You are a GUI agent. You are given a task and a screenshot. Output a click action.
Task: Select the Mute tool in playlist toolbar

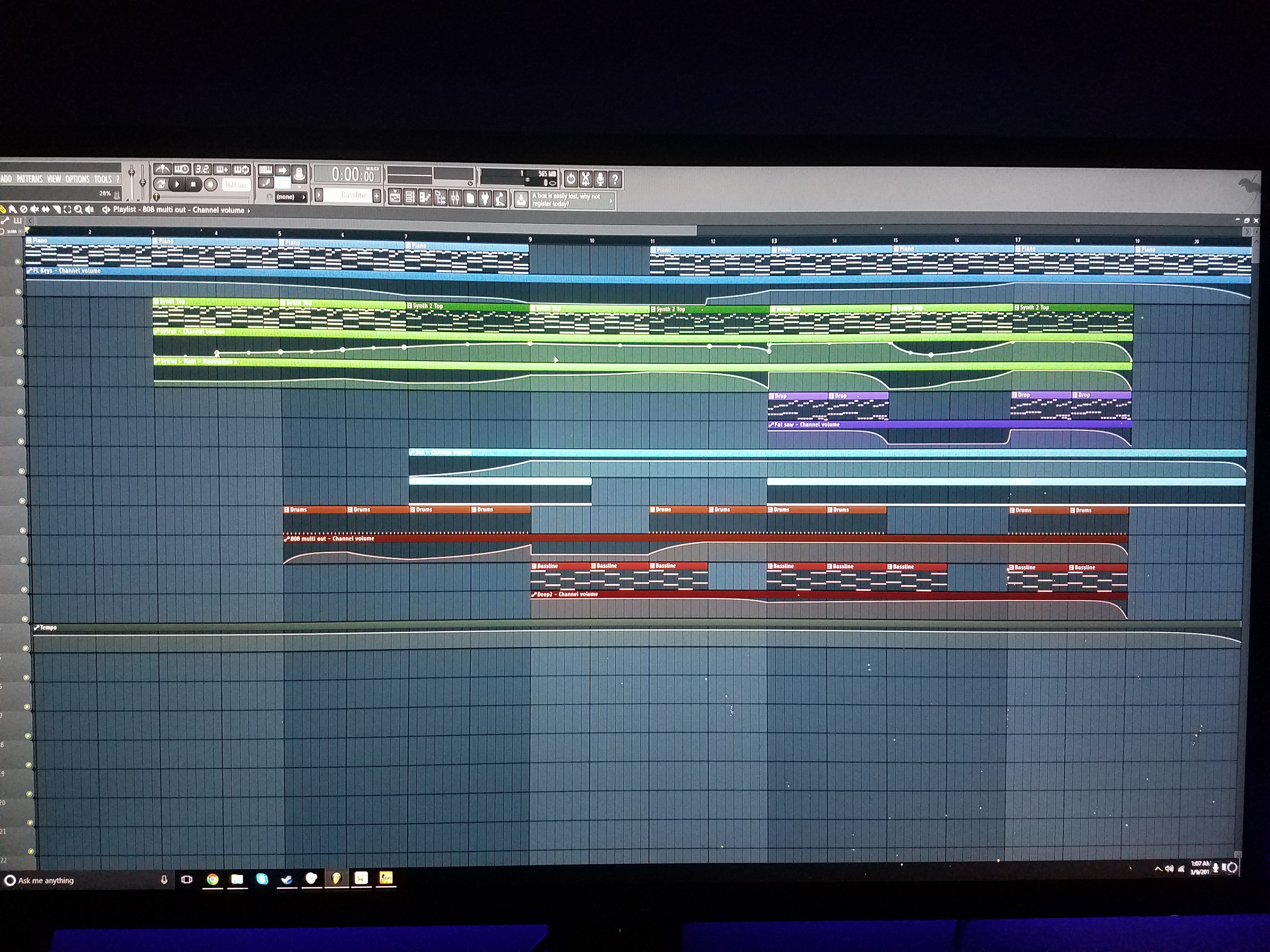34,209
